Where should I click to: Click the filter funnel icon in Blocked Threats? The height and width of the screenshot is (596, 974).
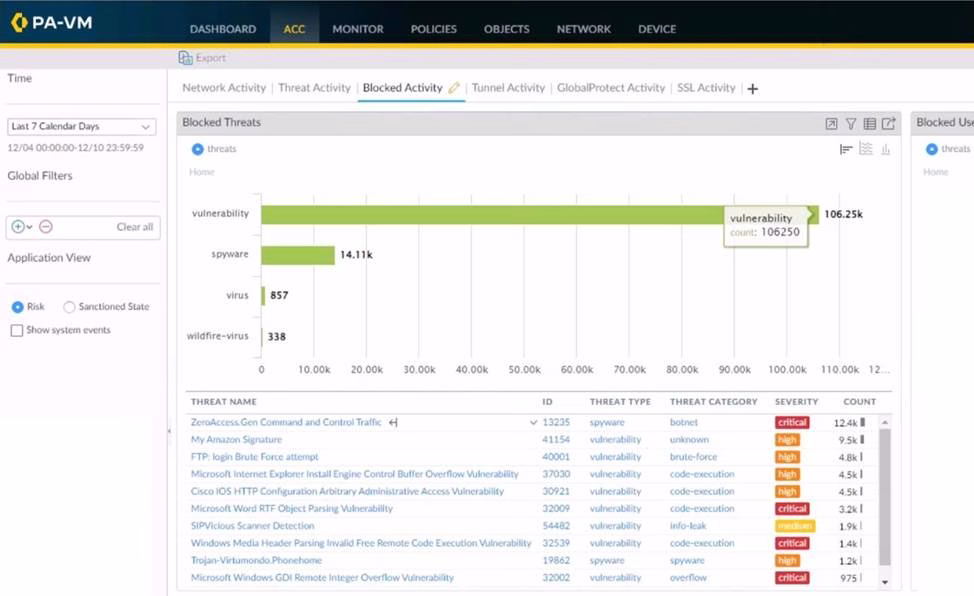[x=851, y=124]
